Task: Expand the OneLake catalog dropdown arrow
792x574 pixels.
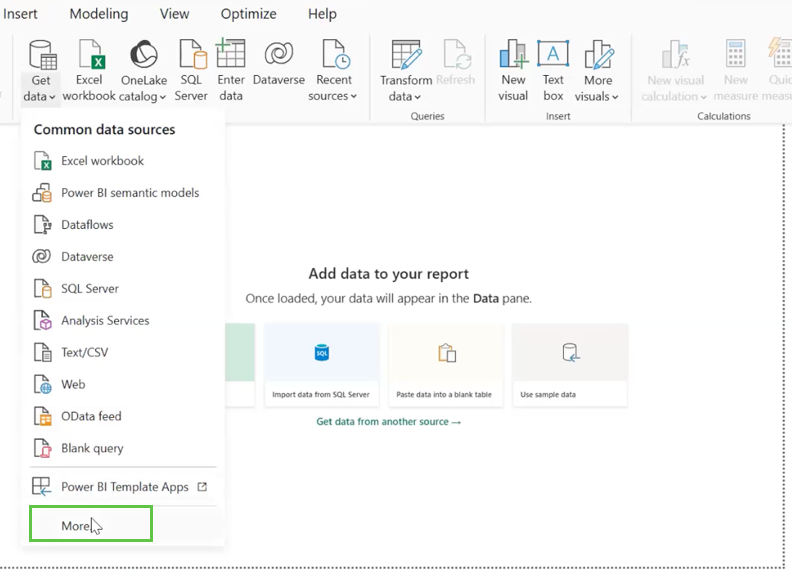Action: tap(163, 97)
